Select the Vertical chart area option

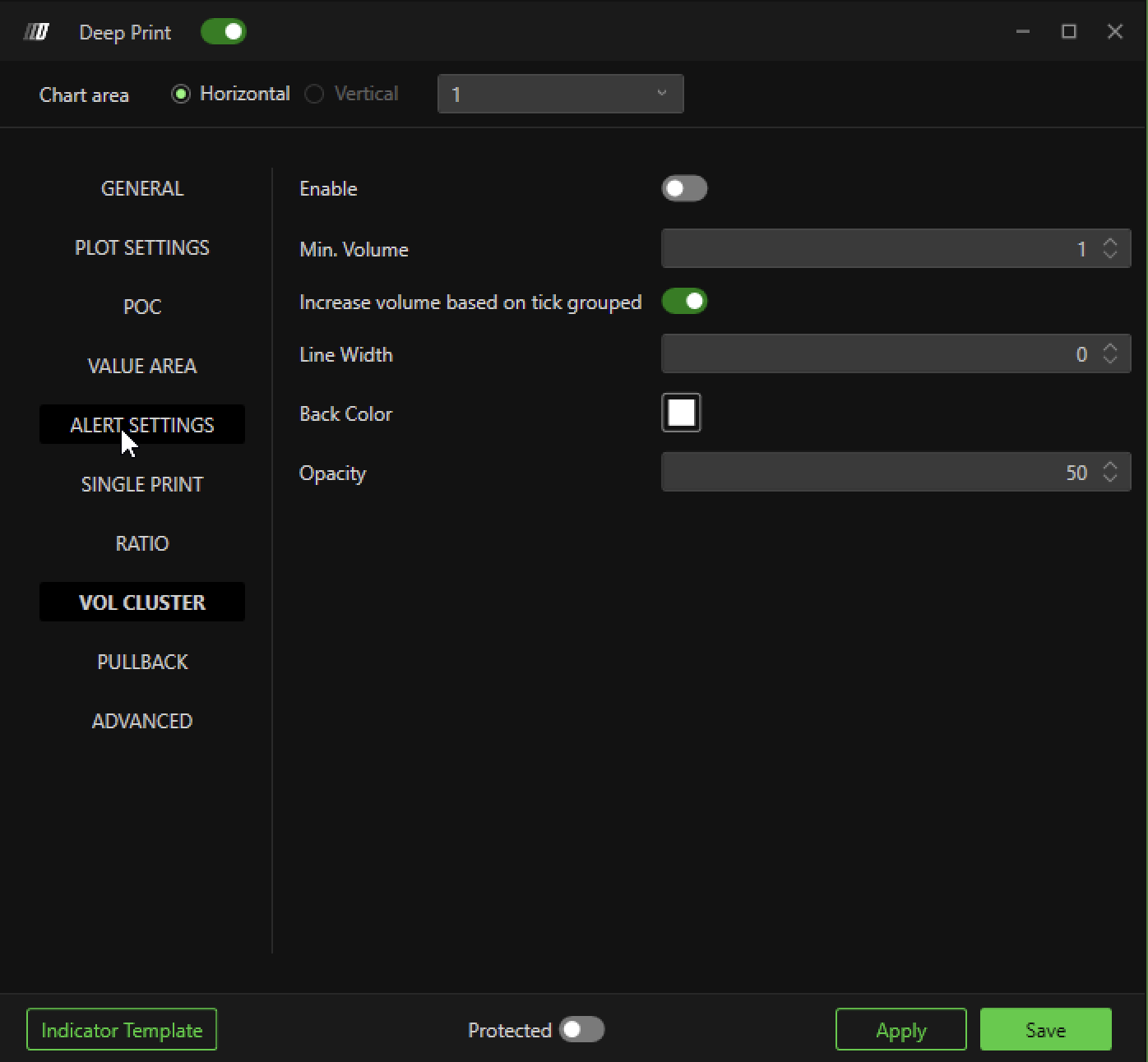[x=314, y=95]
